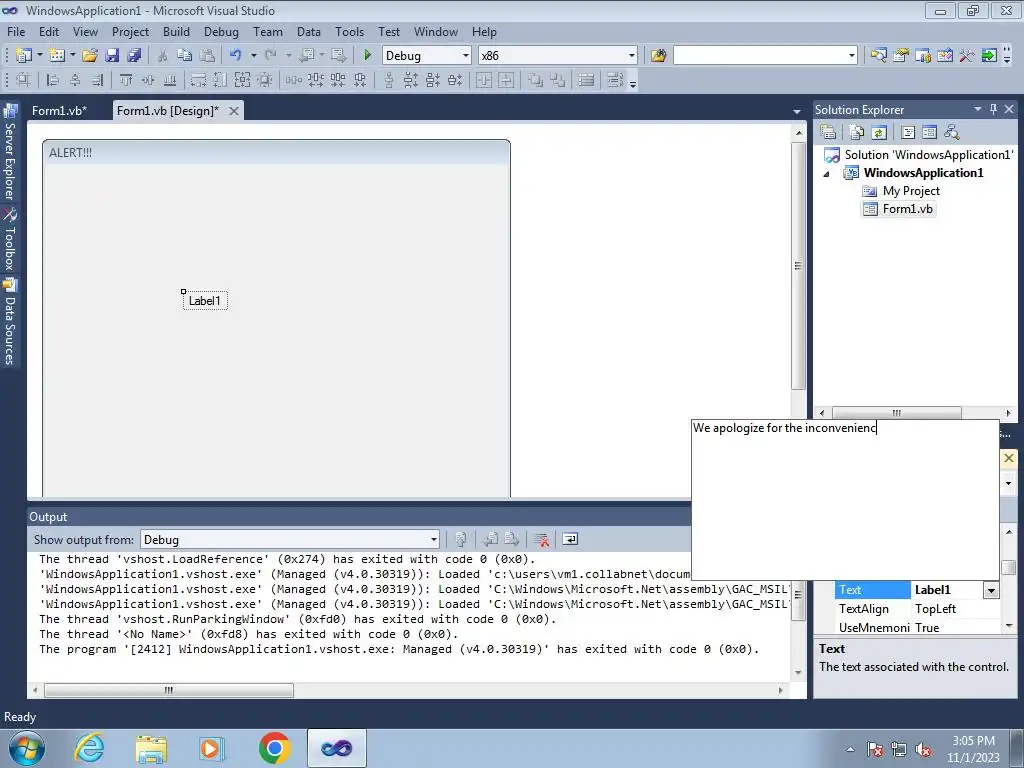Click the Start Page green arrow icon
Screen dimensions: 1024x768
coord(989,56)
